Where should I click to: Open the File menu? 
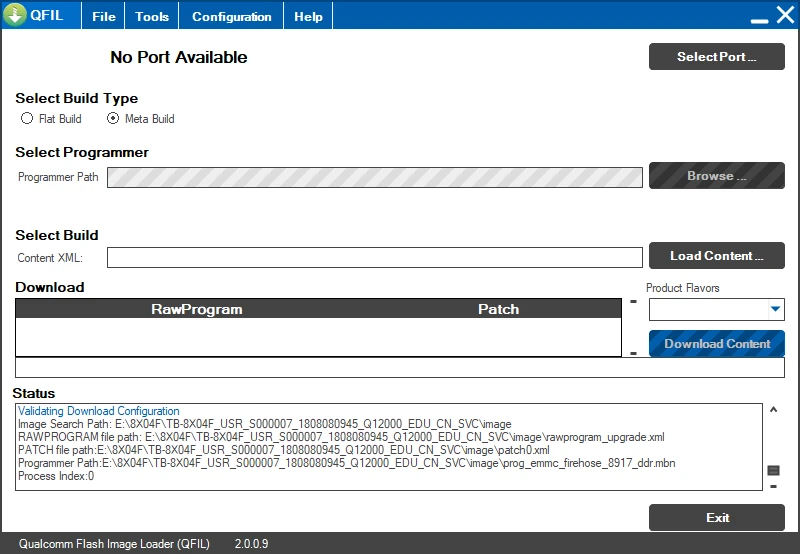104,17
